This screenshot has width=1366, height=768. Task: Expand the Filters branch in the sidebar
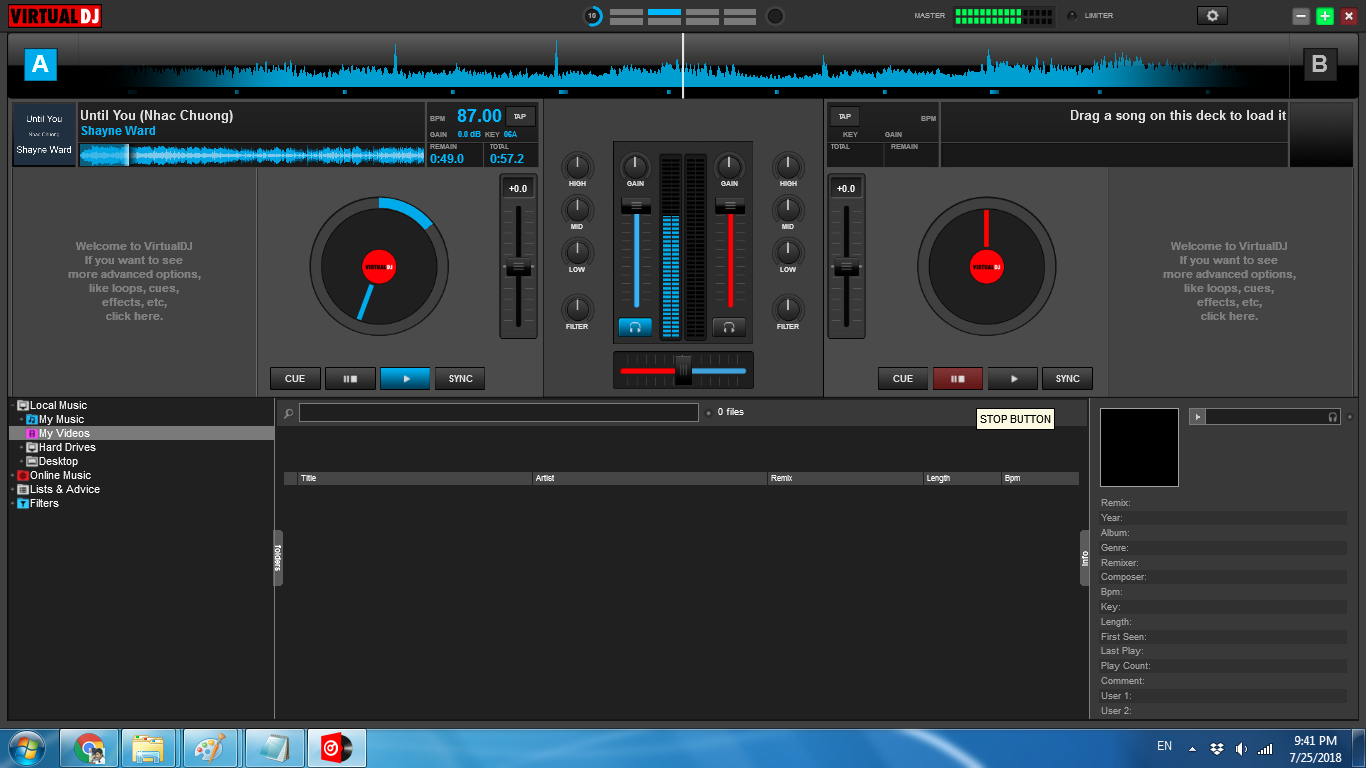click(x=14, y=503)
